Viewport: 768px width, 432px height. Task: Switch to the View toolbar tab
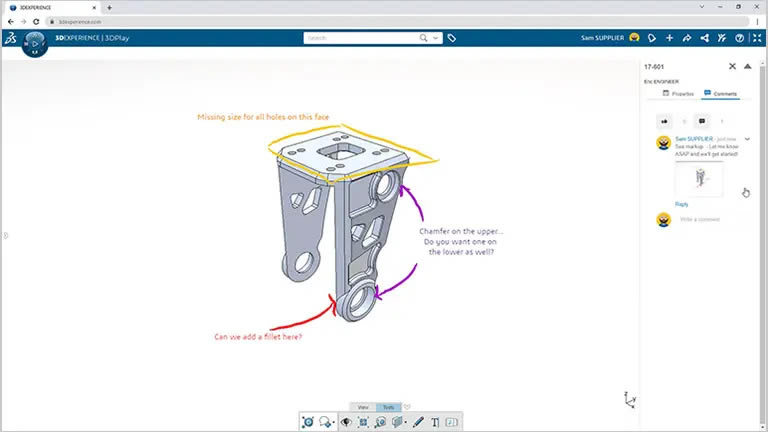[363, 407]
